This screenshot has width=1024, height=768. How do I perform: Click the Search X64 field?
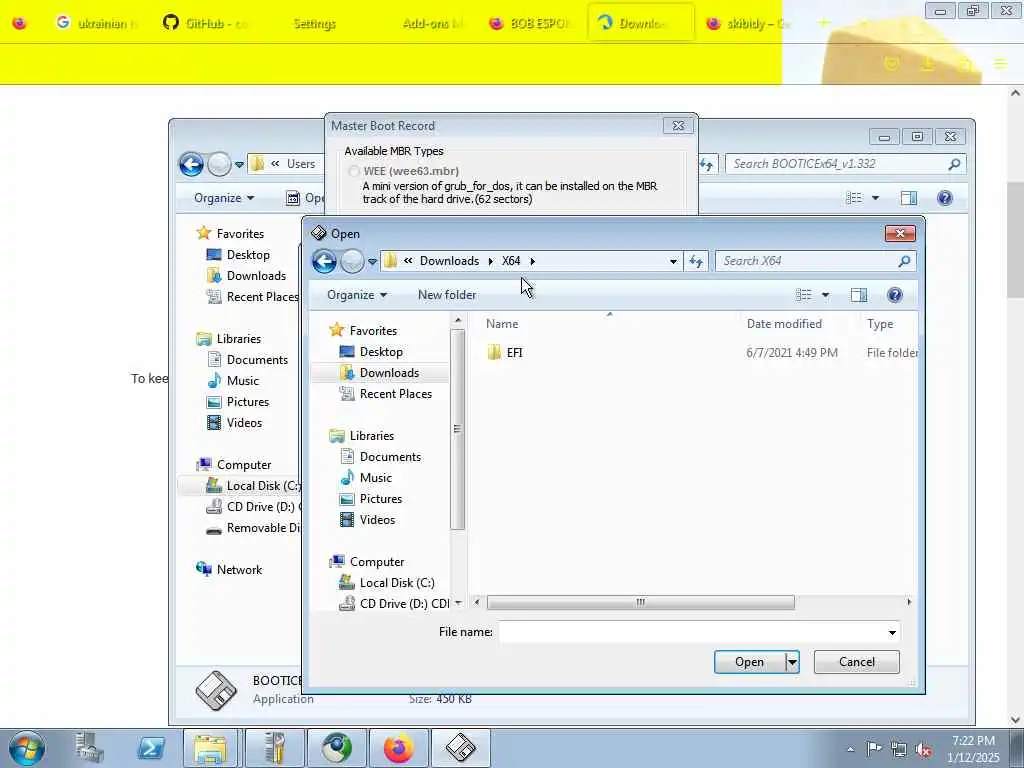(808, 261)
